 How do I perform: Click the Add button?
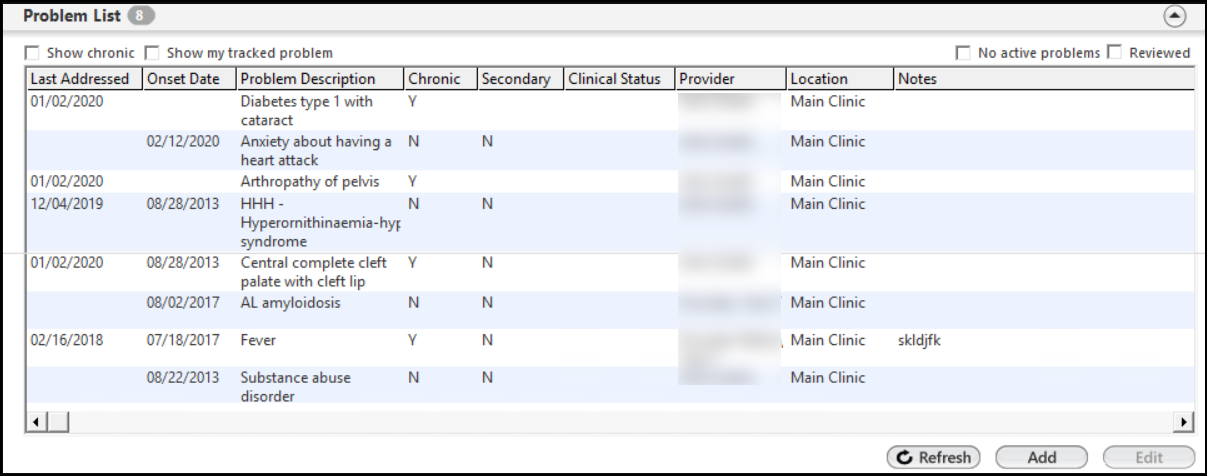[1041, 457]
